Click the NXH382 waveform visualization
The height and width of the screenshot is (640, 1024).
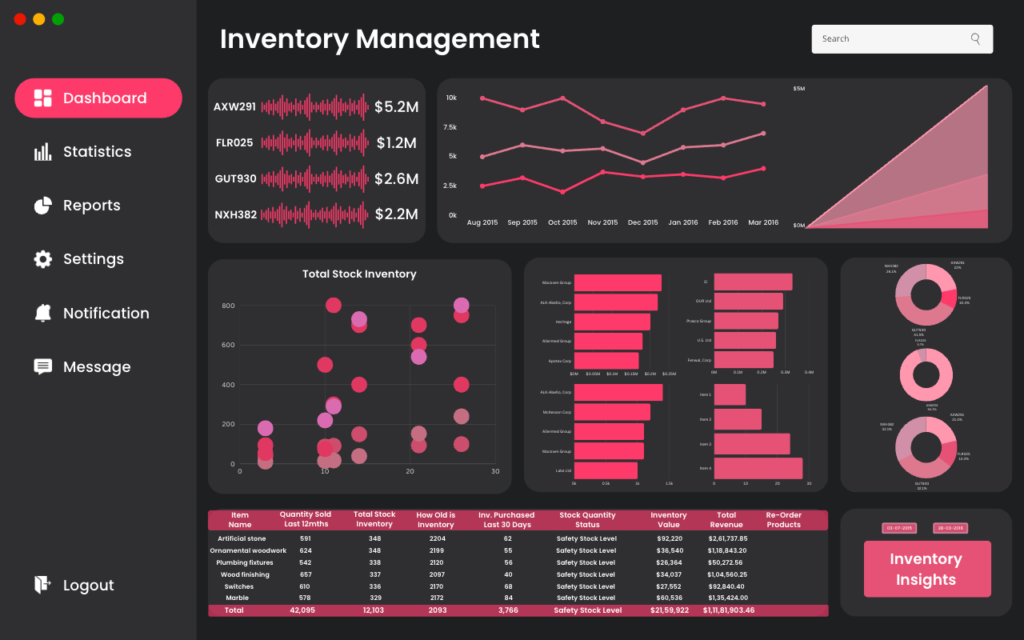pyautogui.click(x=316, y=213)
